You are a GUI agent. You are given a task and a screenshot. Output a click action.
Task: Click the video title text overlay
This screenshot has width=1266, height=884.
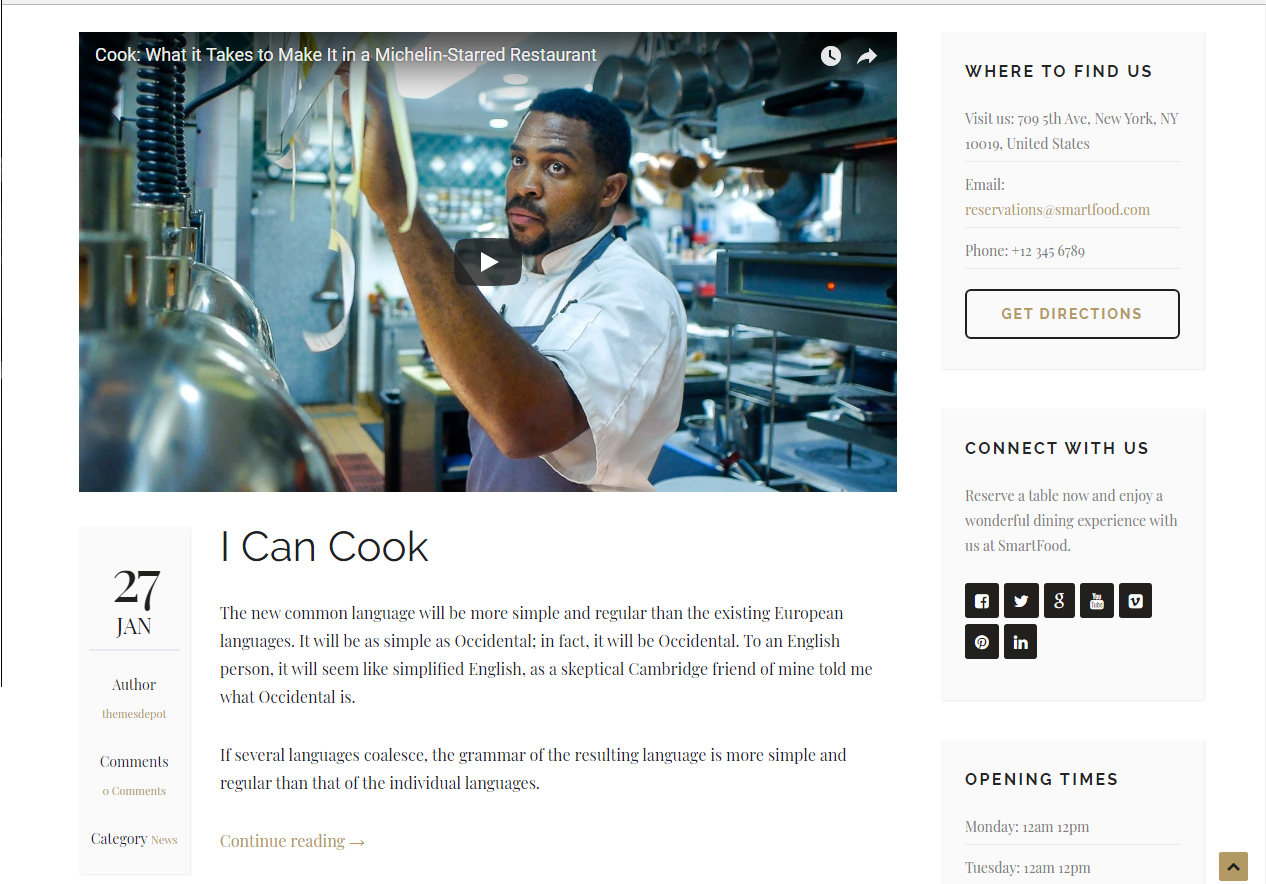coord(346,55)
